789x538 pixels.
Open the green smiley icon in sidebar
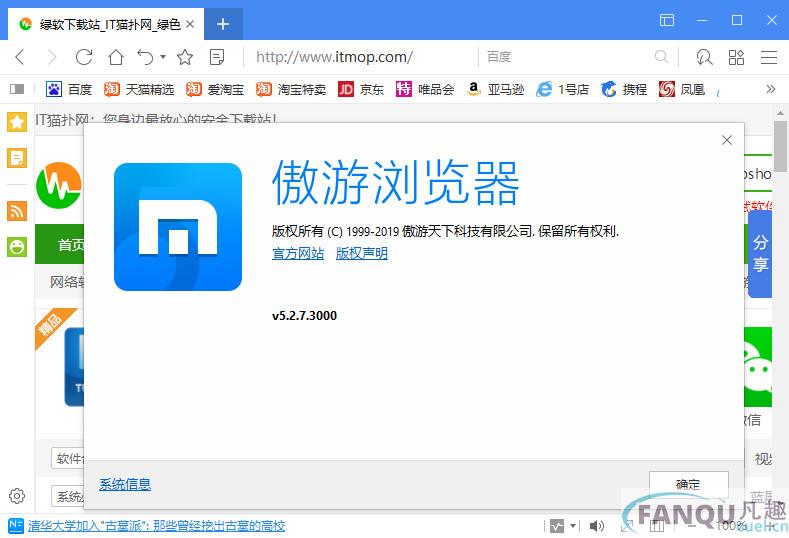(17, 247)
